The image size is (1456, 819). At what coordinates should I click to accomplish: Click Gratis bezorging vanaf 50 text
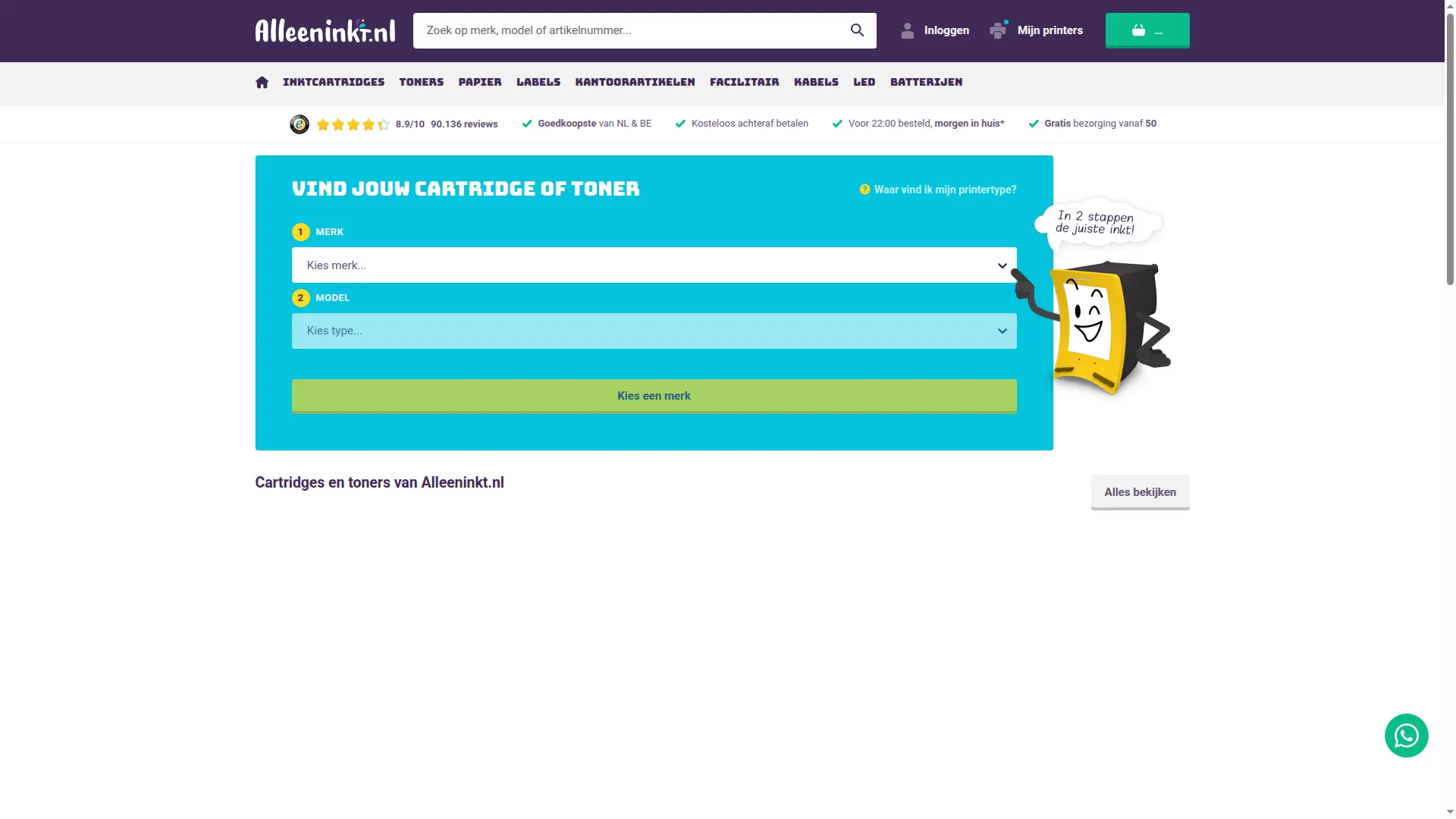[1100, 124]
